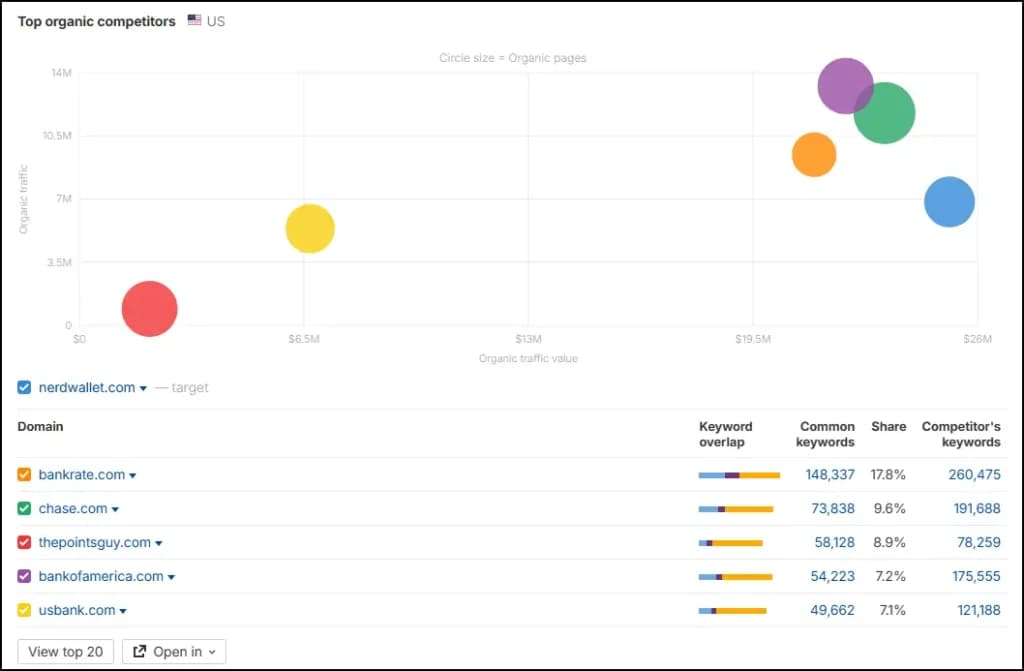Click the 17.8% share value

[x=888, y=474]
